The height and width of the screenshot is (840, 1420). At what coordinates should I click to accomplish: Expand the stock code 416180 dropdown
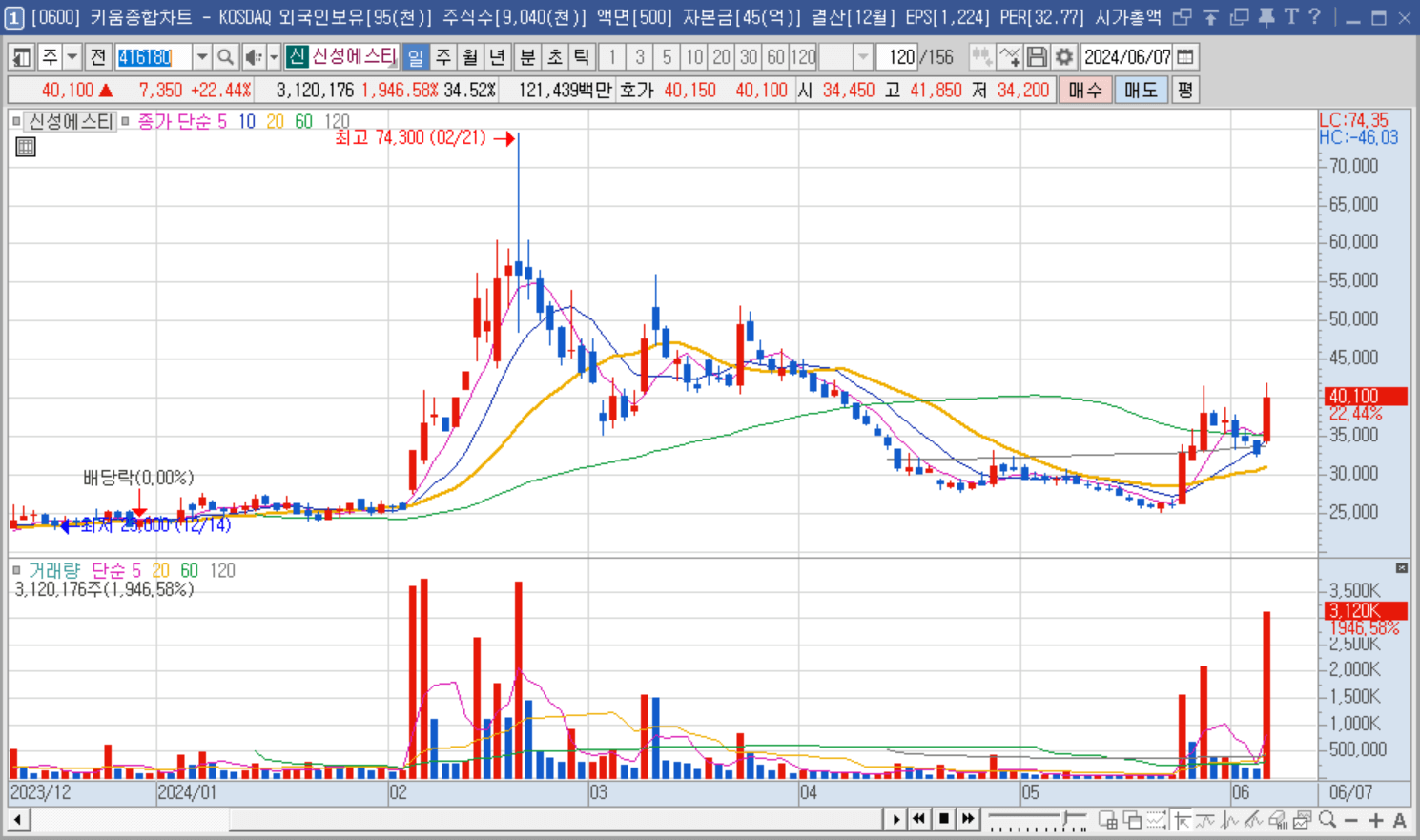(x=202, y=57)
